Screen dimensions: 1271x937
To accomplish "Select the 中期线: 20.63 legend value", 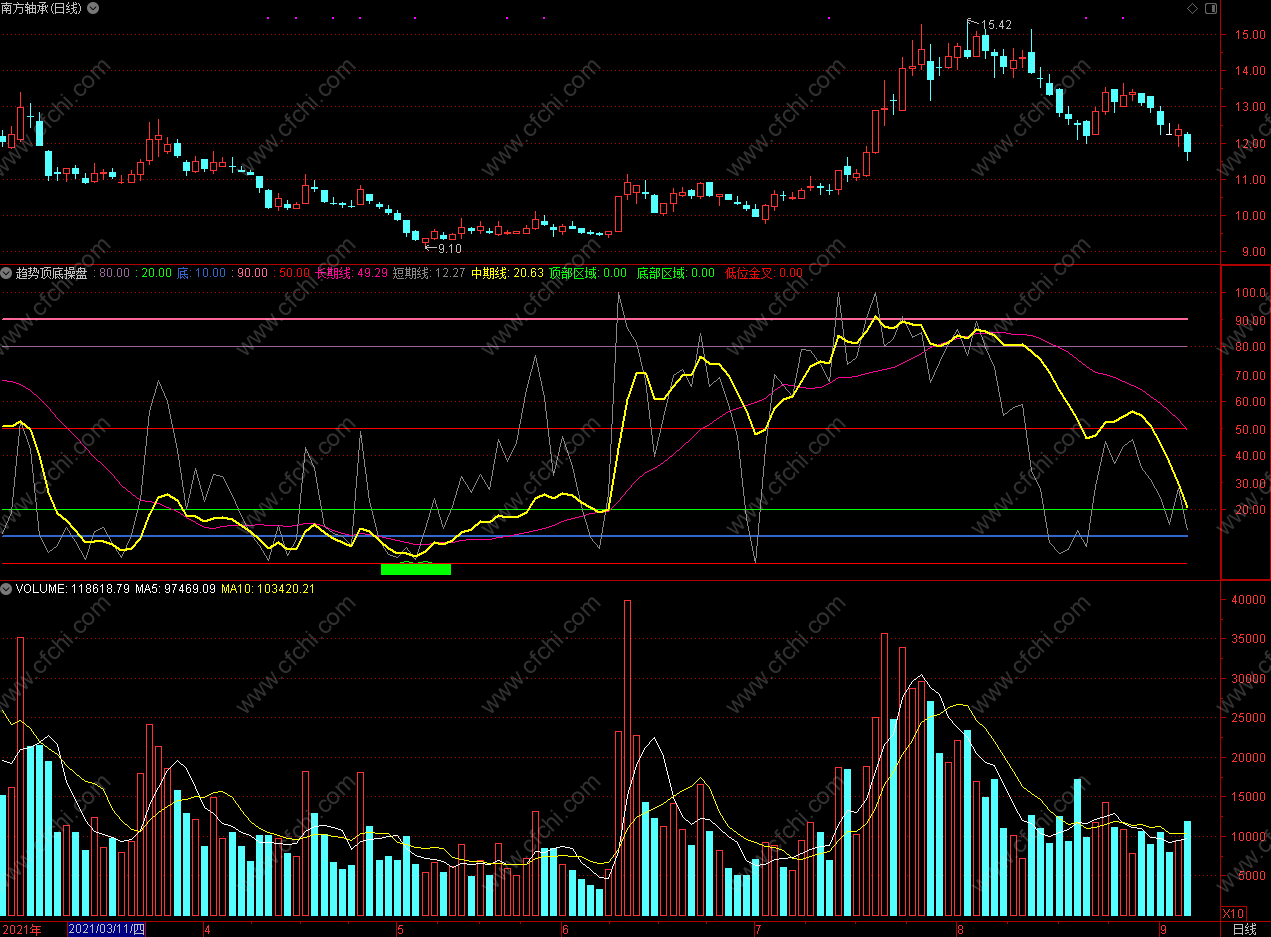I will [508, 272].
